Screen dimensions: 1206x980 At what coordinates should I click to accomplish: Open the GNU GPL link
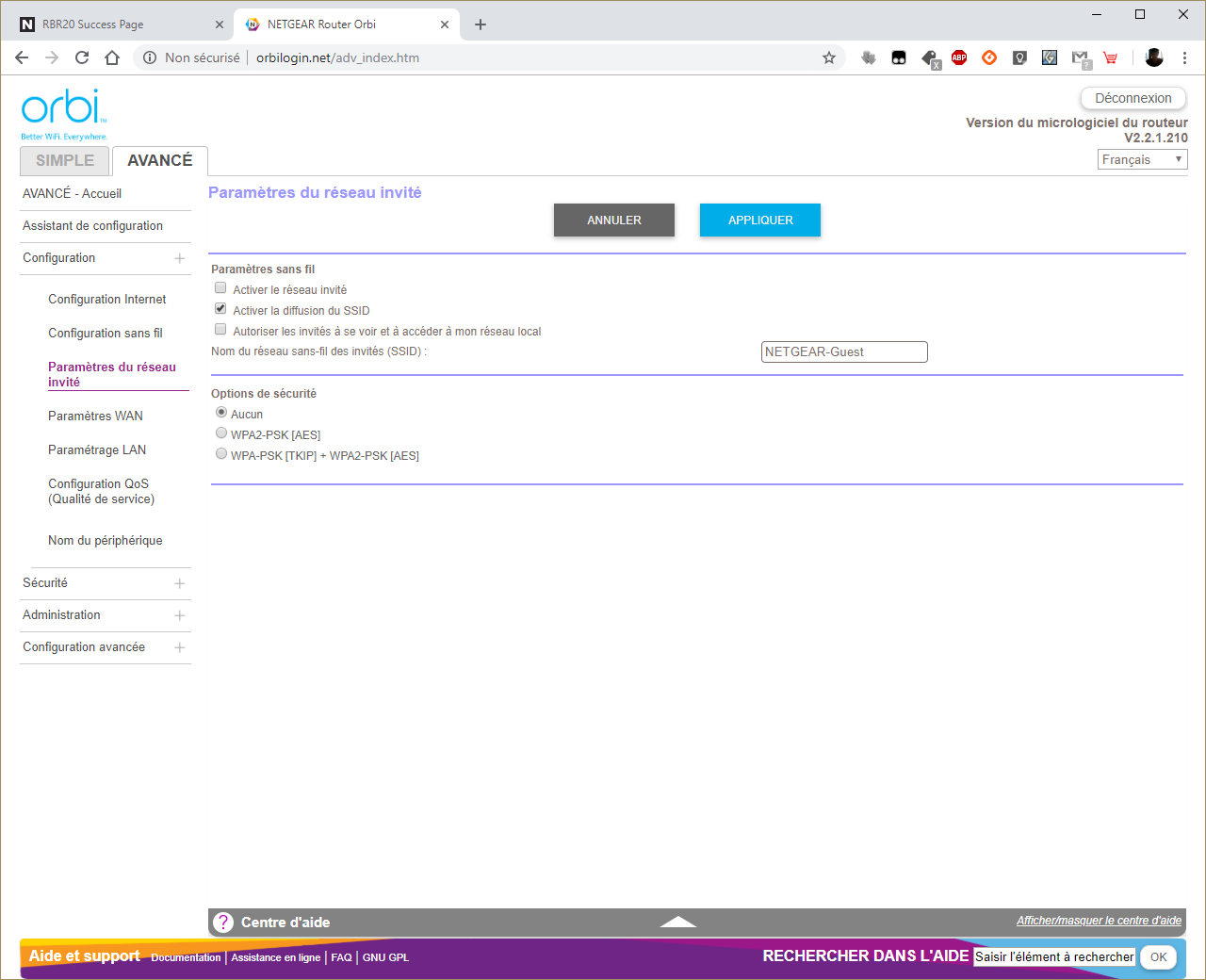tap(385, 957)
